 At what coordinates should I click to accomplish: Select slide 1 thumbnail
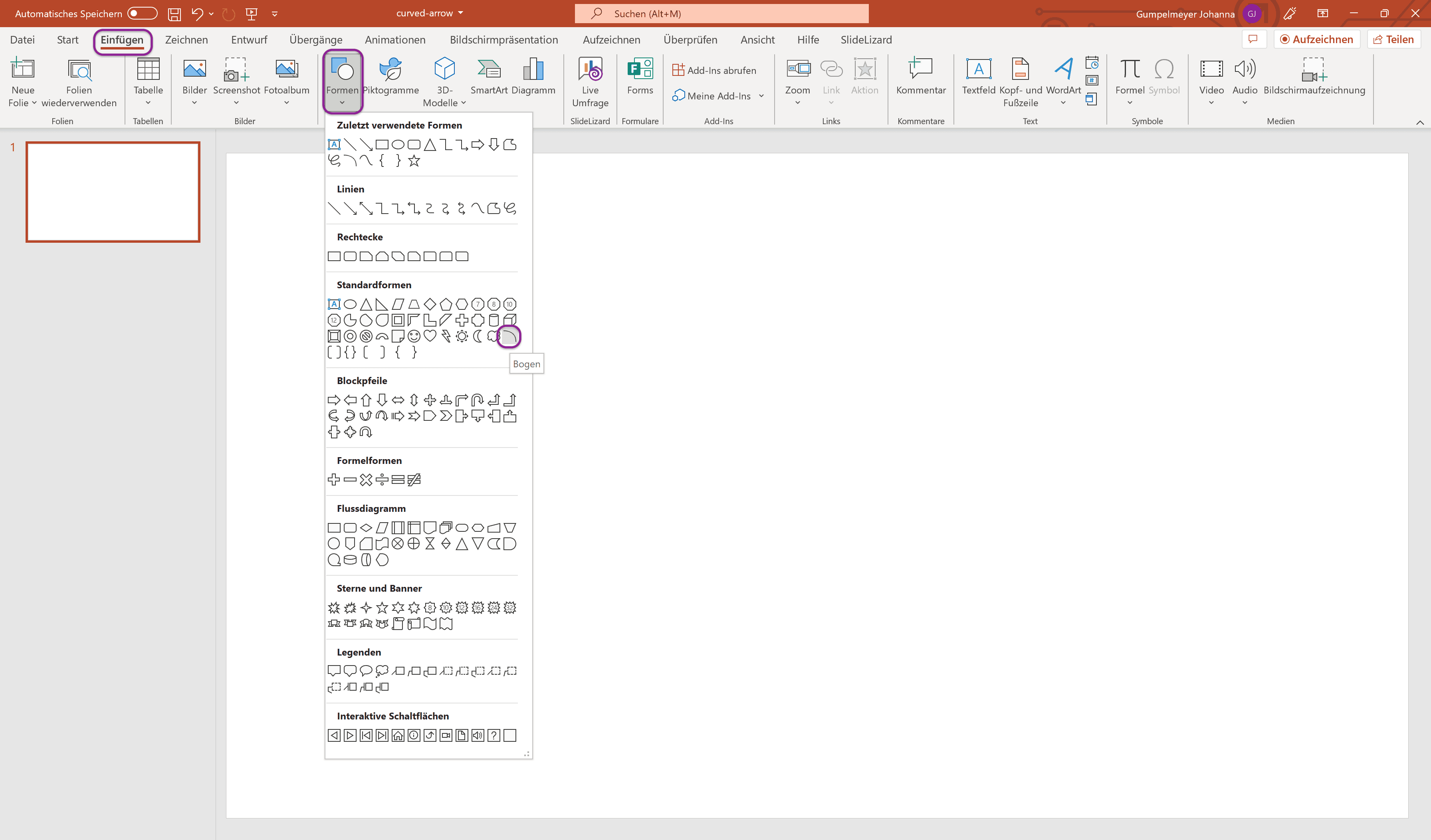[113, 192]
